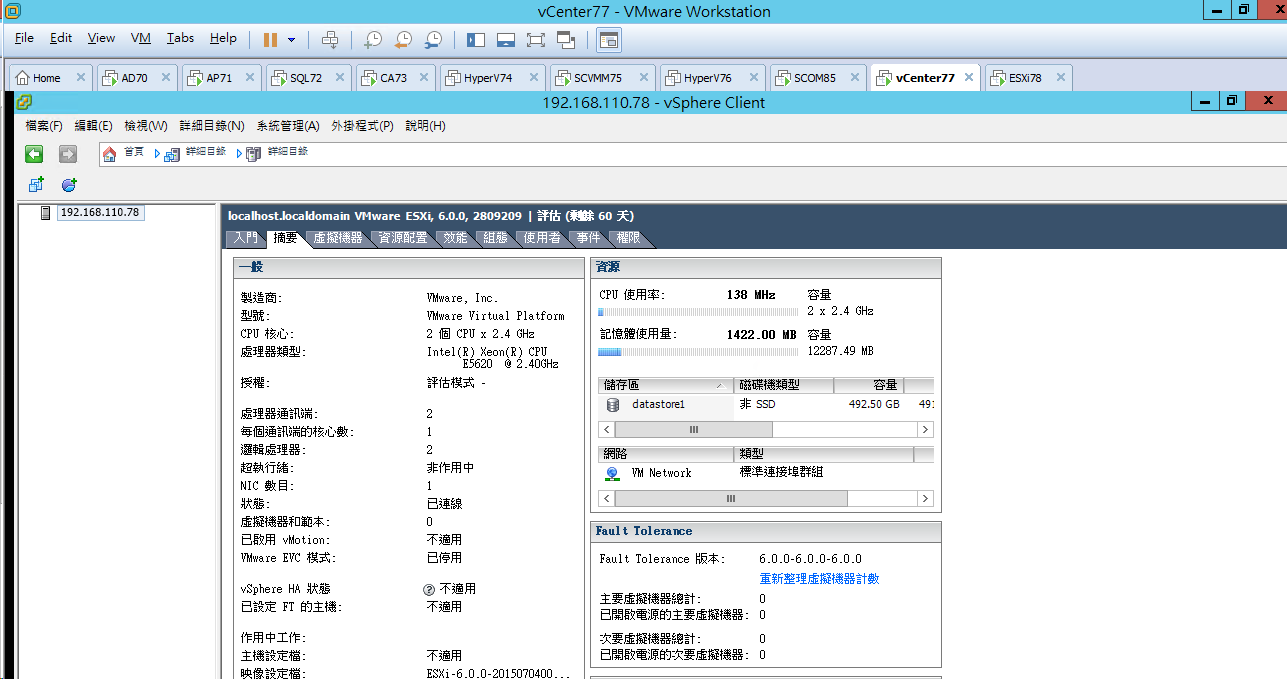The height and width of the screenshot is (679, 1287).
Task: Open the power options dropdown arrow
Action: [x=292, y=40]
